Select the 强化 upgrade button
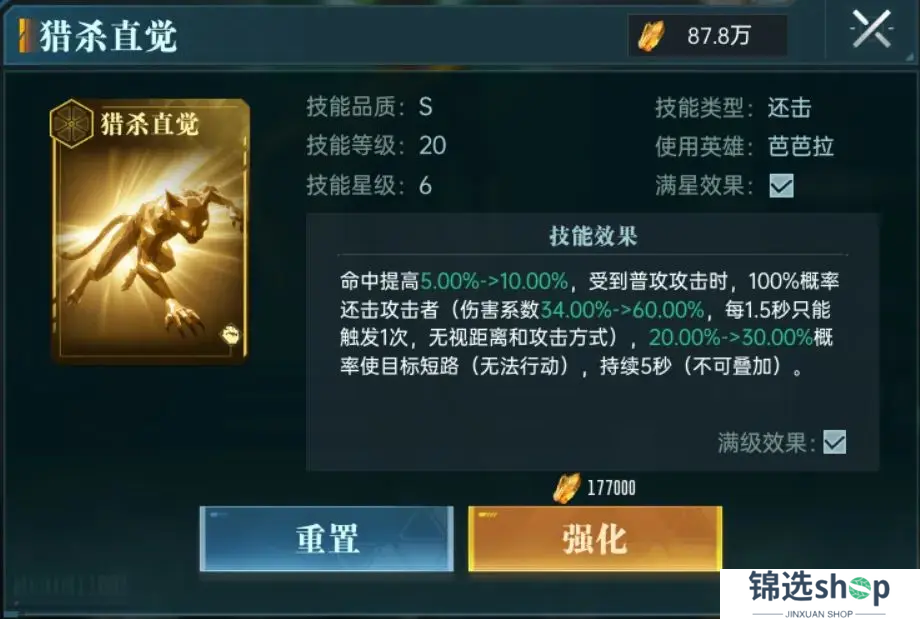Screen dimensions: 920x619 pyautogui.click(x=595, y=539)
